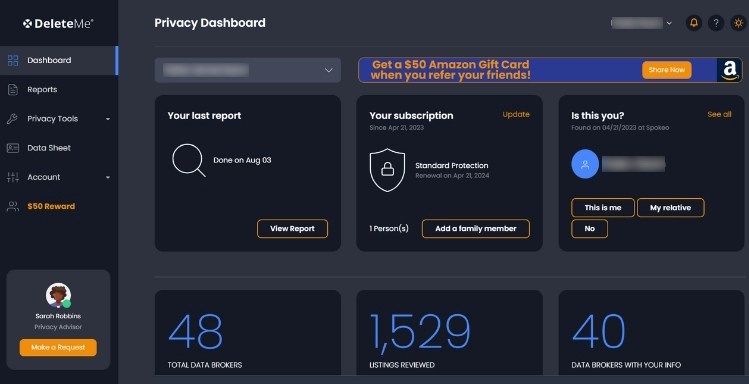The width and height of the screenshot is (749, 384).
Task: Open the Reports menu item
Action: click(x=59, y=89)
